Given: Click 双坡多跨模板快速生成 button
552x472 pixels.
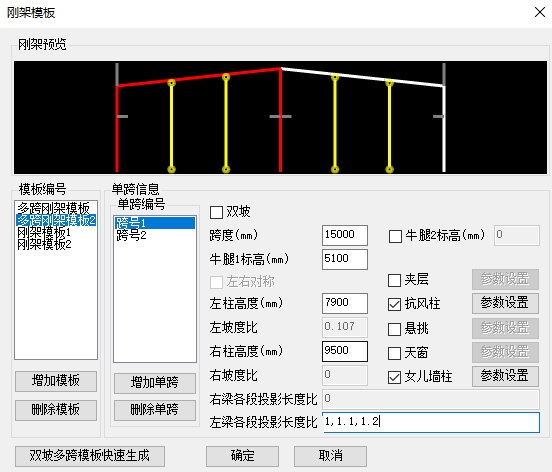Looking at the screenshot, I should click(x=90, y=456).
